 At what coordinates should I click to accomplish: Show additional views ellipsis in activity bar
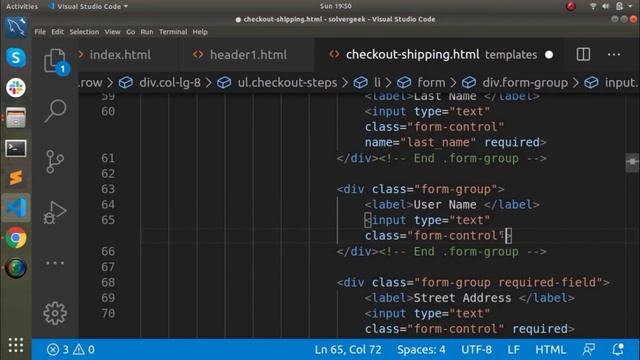(55, 263)
